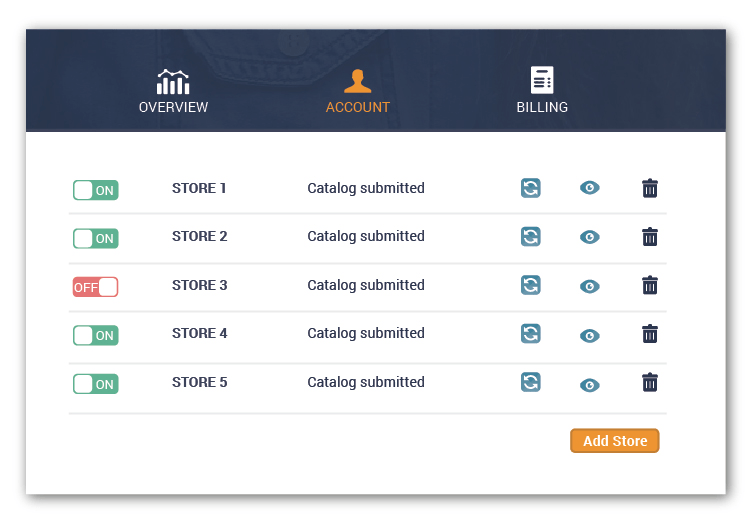Resync the Store 4 catalog

pos(531,333)
